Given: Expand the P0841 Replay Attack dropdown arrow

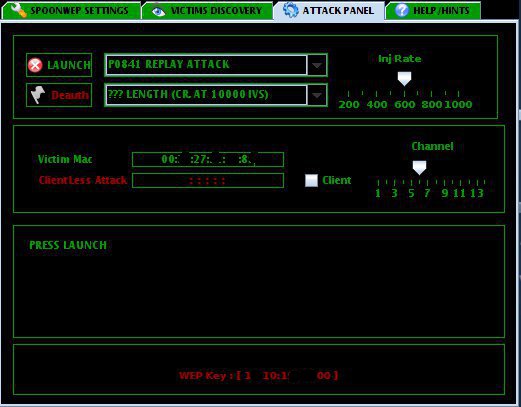Looking at the screenshot, I should (317, 65).
